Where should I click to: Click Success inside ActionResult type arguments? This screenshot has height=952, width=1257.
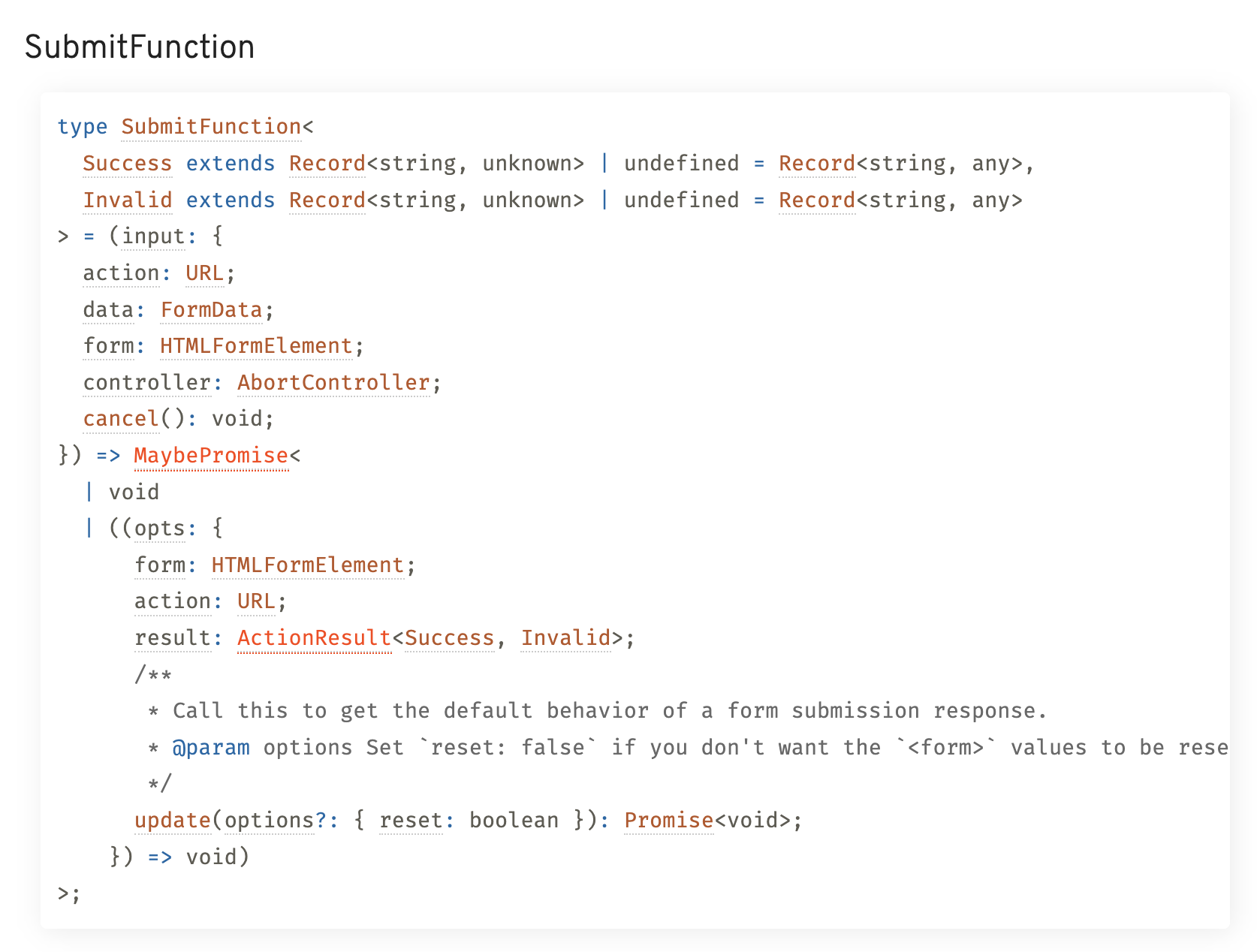pos(449,638)
